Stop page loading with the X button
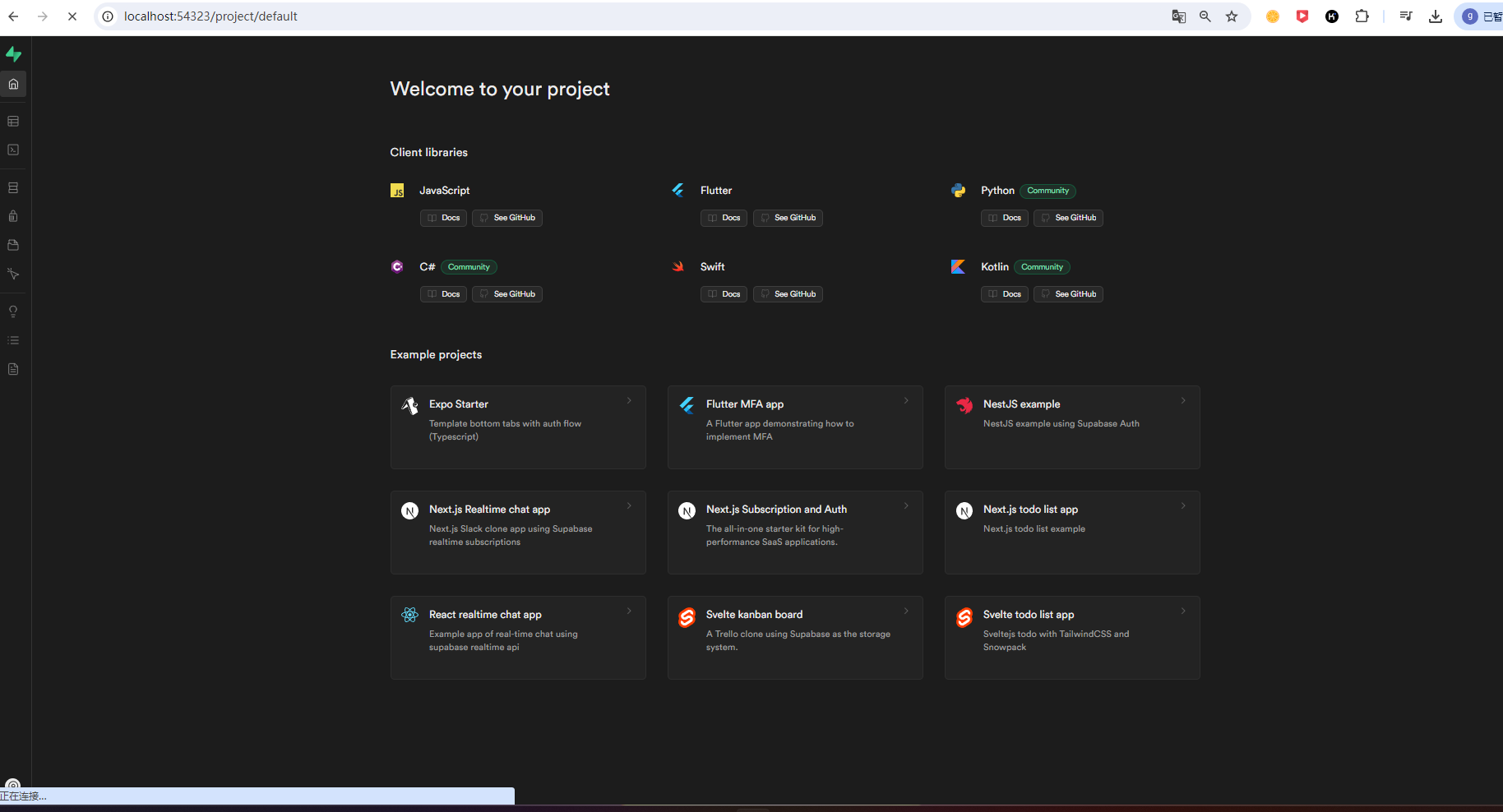The height and width of the screenshot is (812, 1503). pos(72,16)
